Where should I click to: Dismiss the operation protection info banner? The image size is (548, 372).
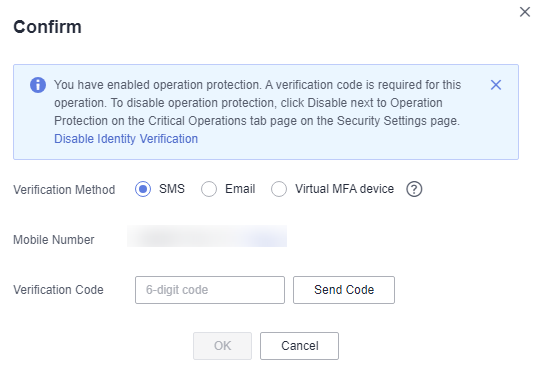[x=496, y=85]
